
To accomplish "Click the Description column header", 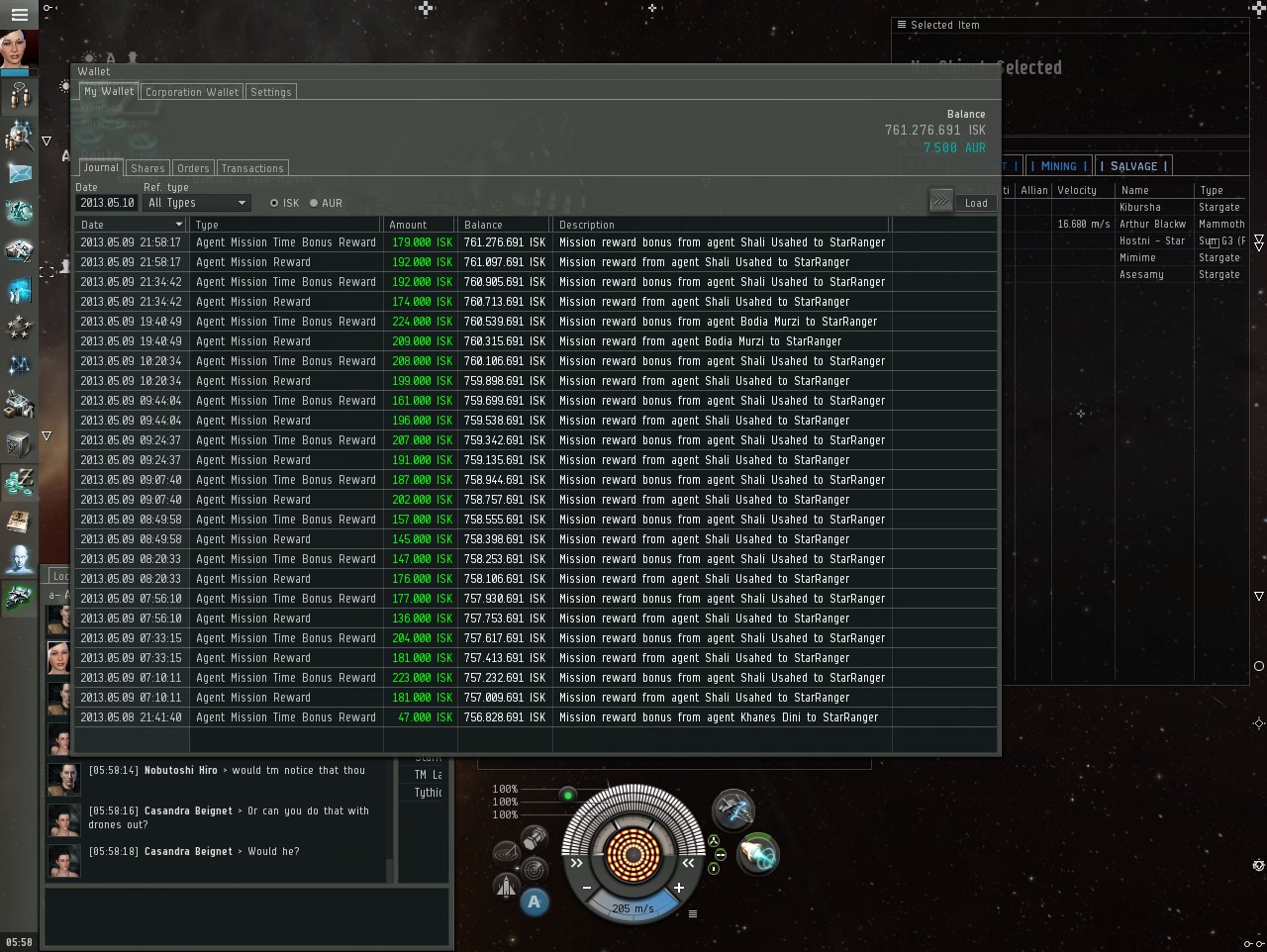I will pyautogui.click(x=723, y=225).
